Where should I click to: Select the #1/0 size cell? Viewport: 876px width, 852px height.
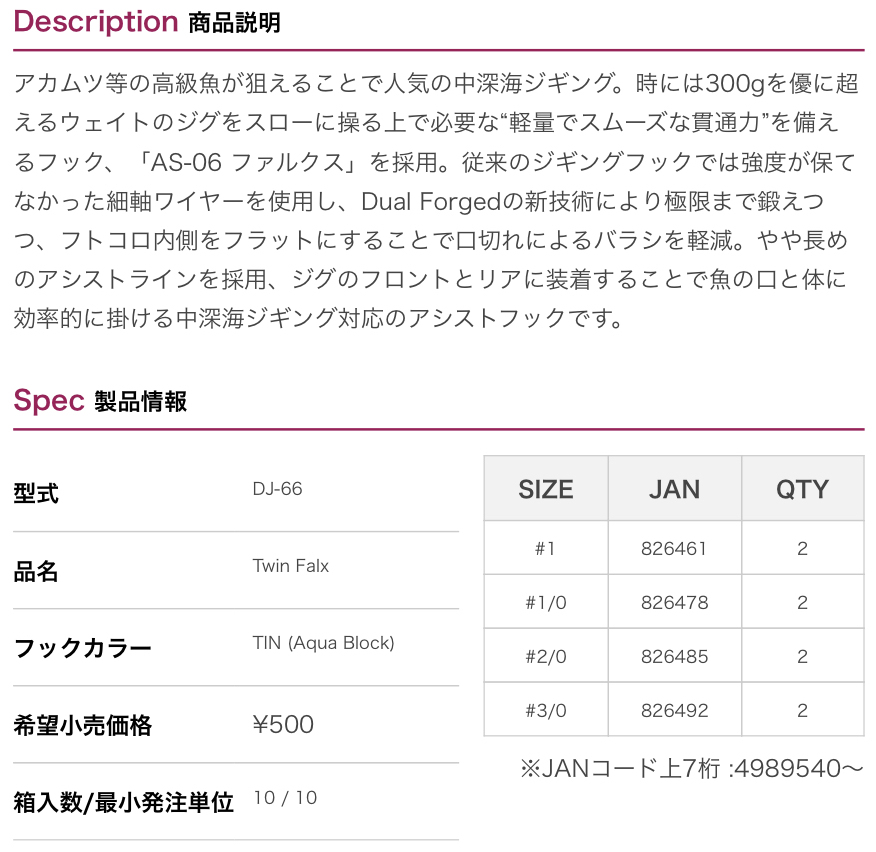[545, 602]
